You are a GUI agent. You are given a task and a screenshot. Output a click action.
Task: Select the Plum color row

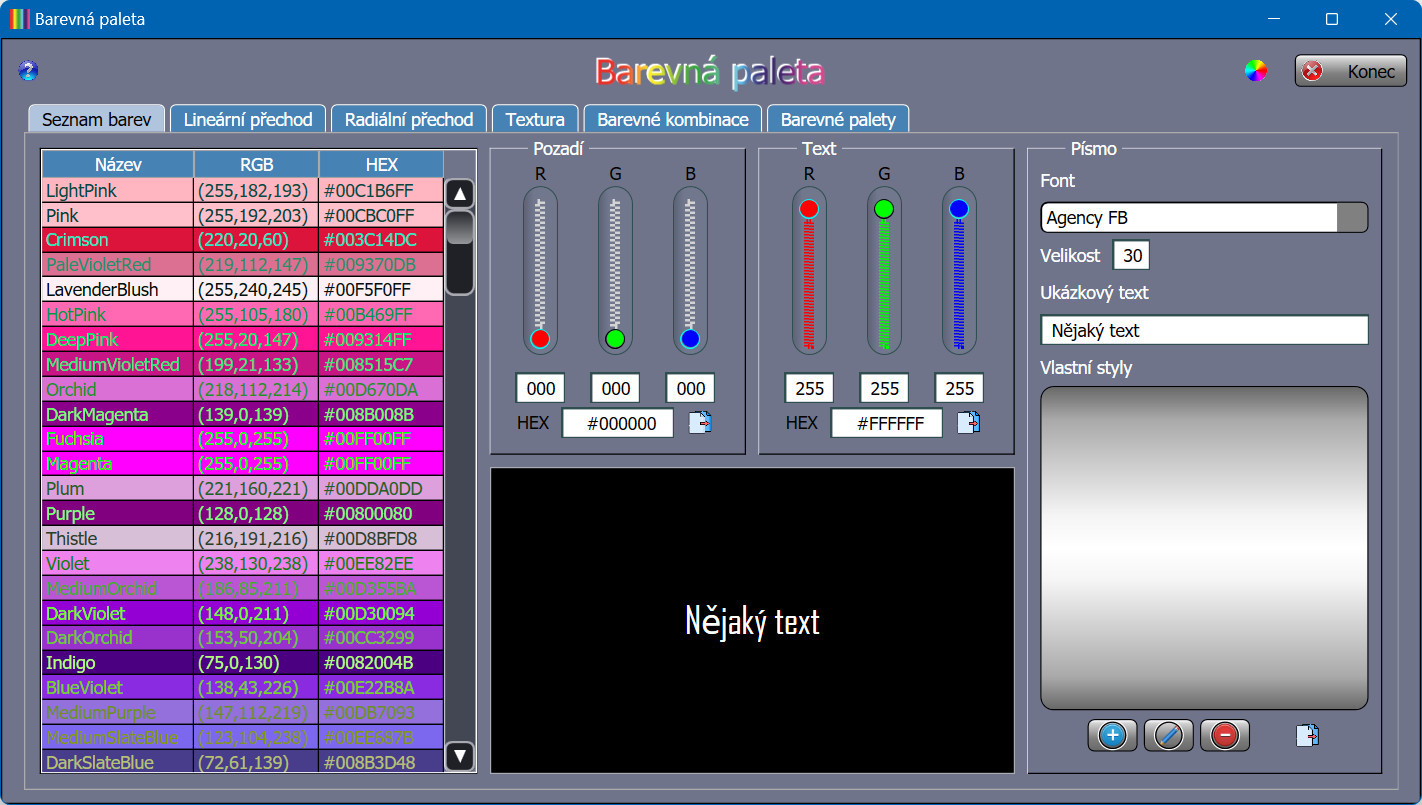(x=243, y=489)
